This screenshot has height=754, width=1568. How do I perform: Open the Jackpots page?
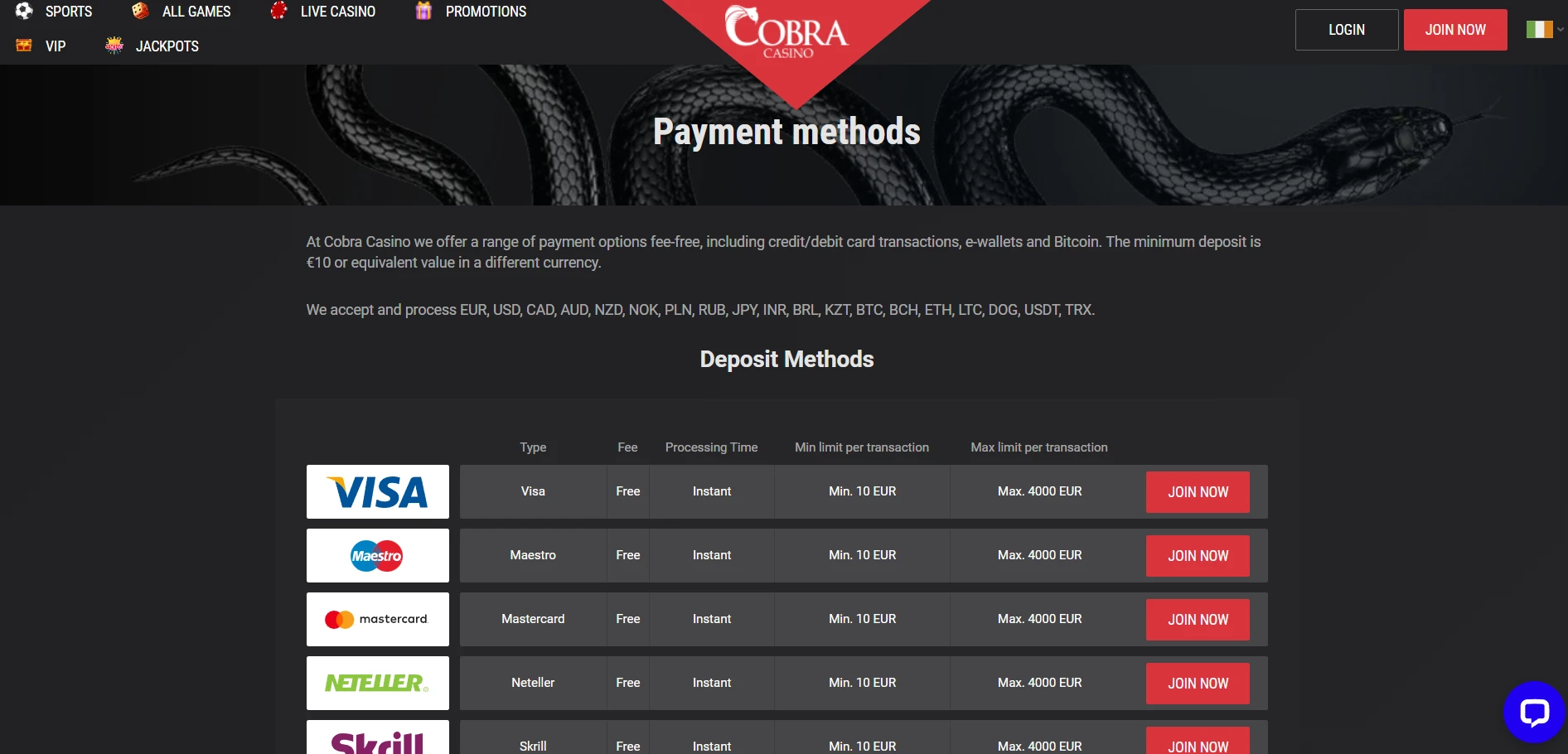tap(167, 46)
